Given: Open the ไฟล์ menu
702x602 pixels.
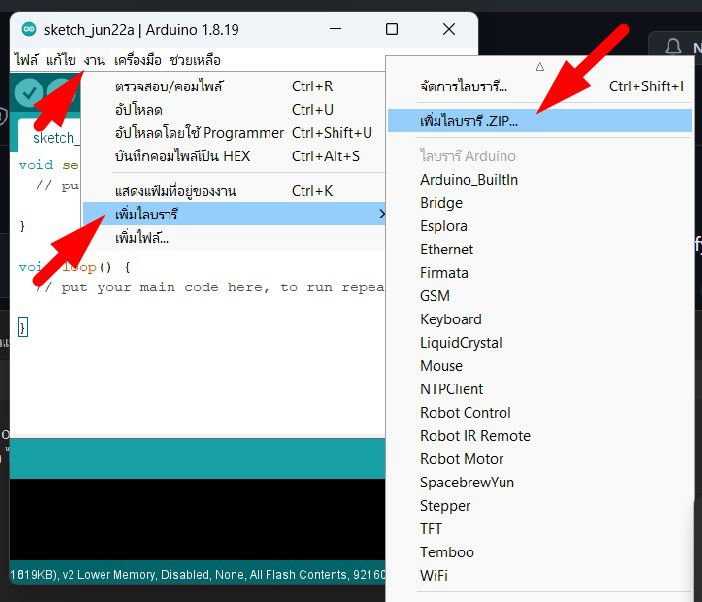Looking at the screenshot, I should click(x=26, y=60).
